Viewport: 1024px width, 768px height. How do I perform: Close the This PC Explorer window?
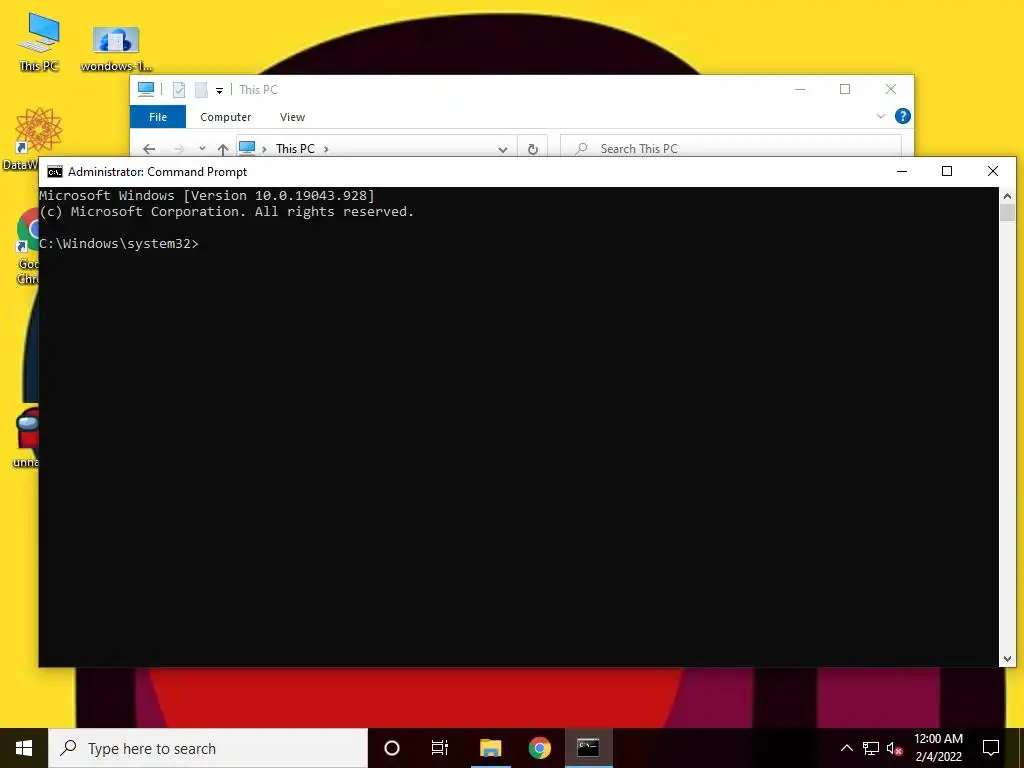tap(891, 89)
